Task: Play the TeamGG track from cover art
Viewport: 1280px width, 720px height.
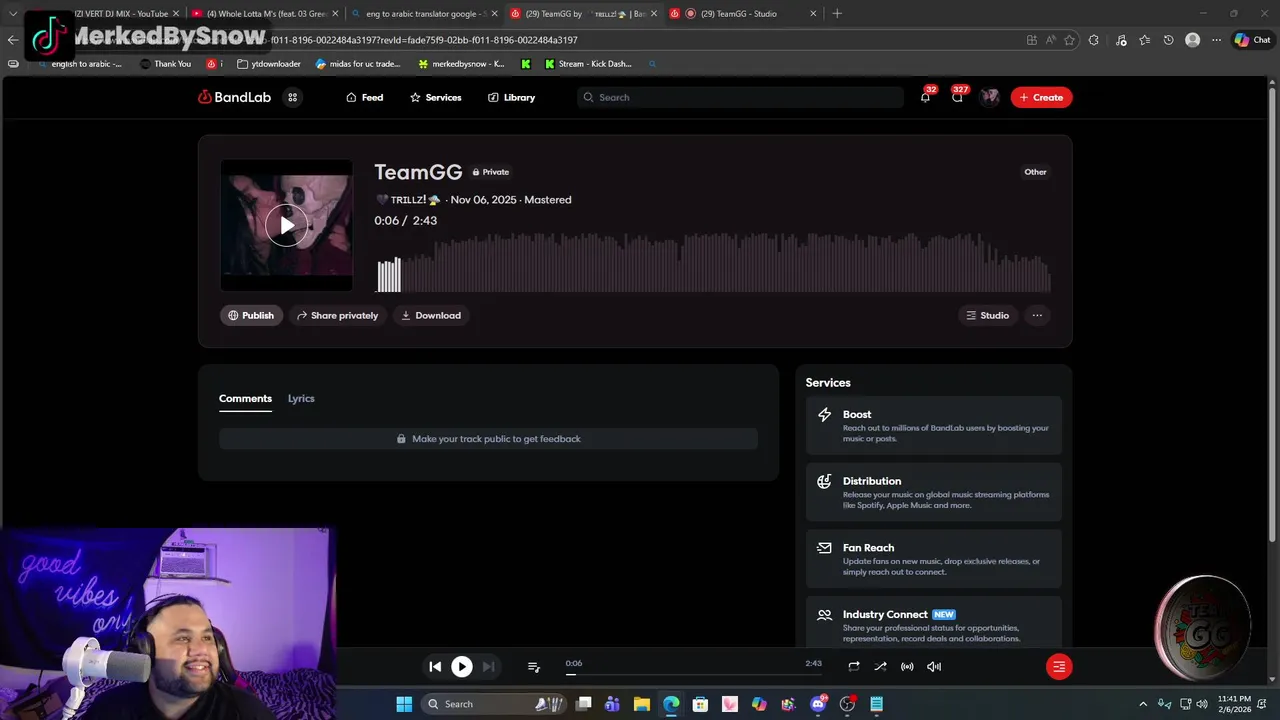Action: pyautogui.click(x=286, y=226)
